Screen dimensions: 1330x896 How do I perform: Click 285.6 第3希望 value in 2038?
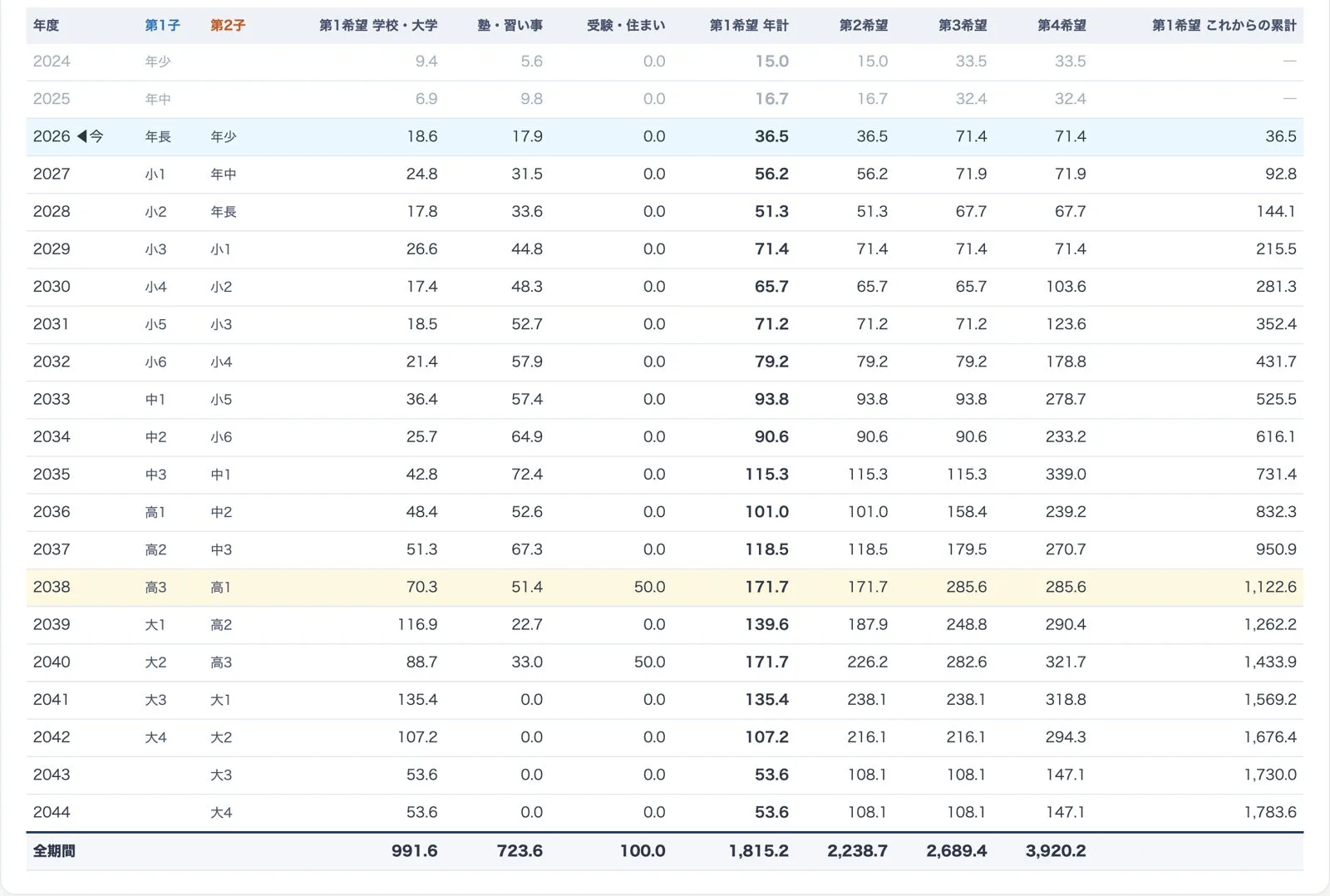coord(967,587)
